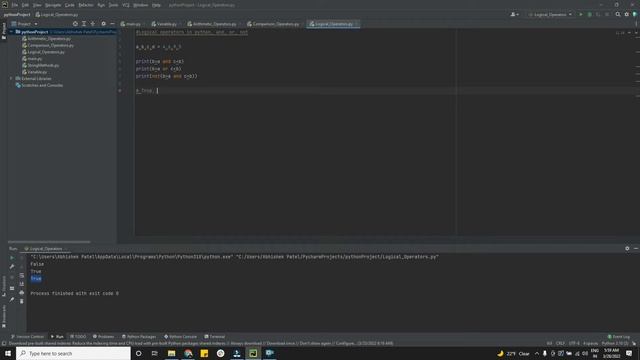
Task: Open the File menu
Action: tap(15, 5)
